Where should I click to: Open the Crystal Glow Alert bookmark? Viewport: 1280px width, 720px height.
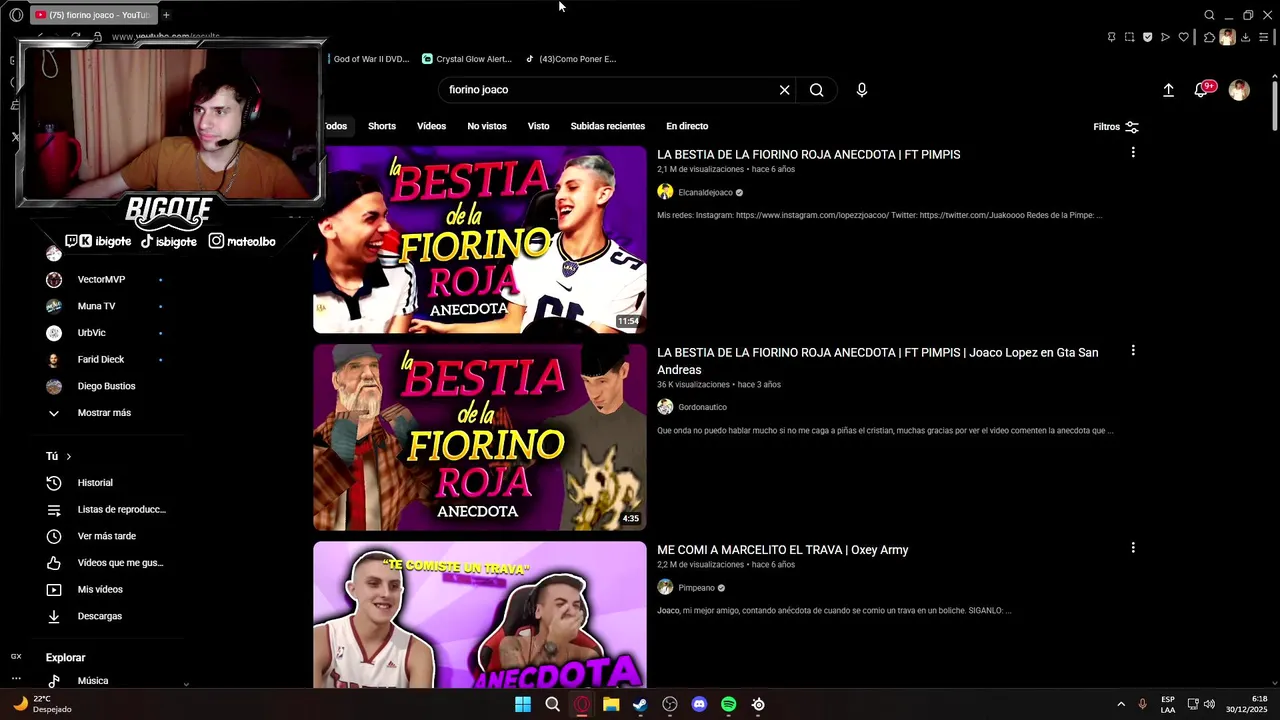coord(467,59)
